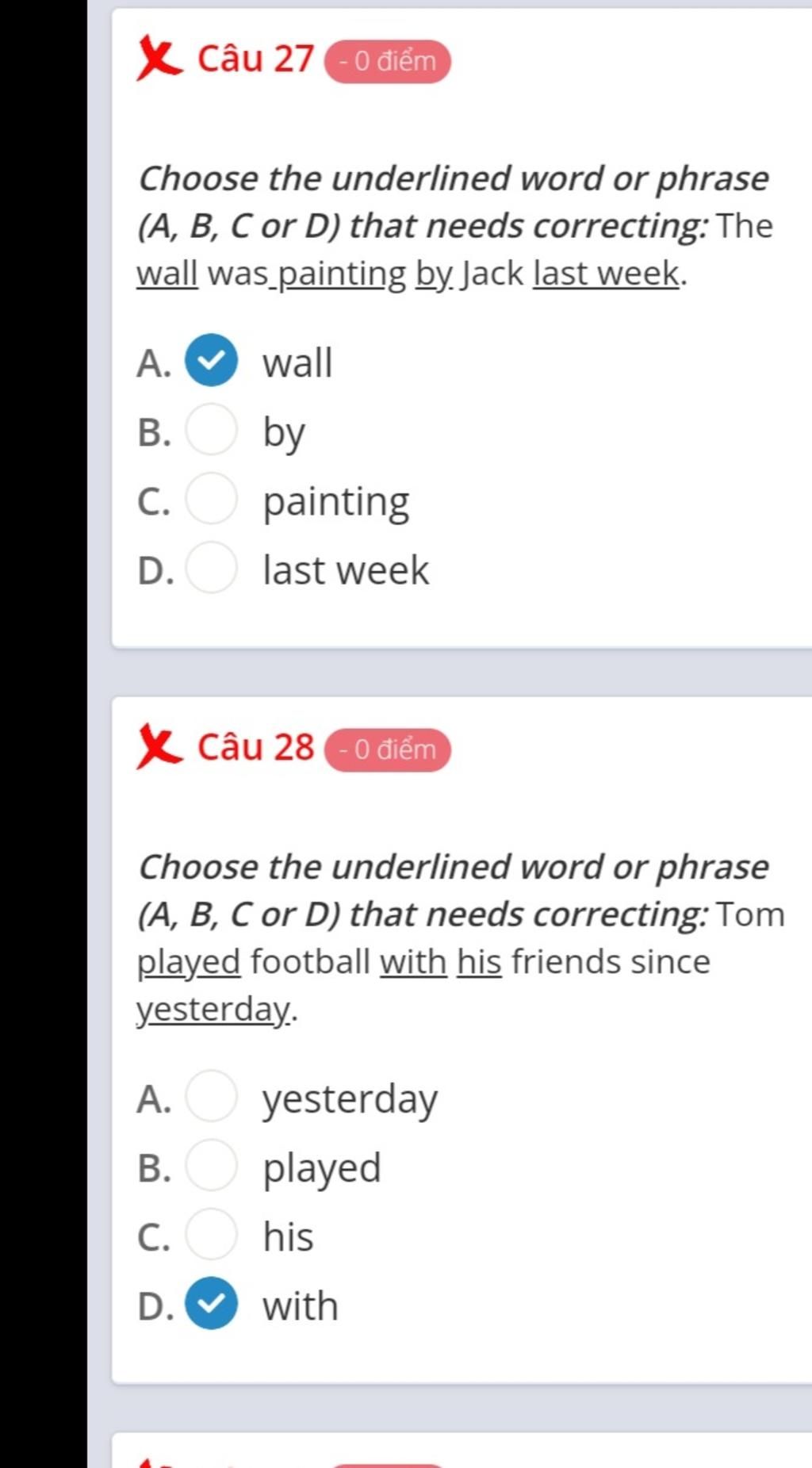Select option B 'played' in Câu 28
This screenshot has width=812, height=1468.
pos(211,1166)
